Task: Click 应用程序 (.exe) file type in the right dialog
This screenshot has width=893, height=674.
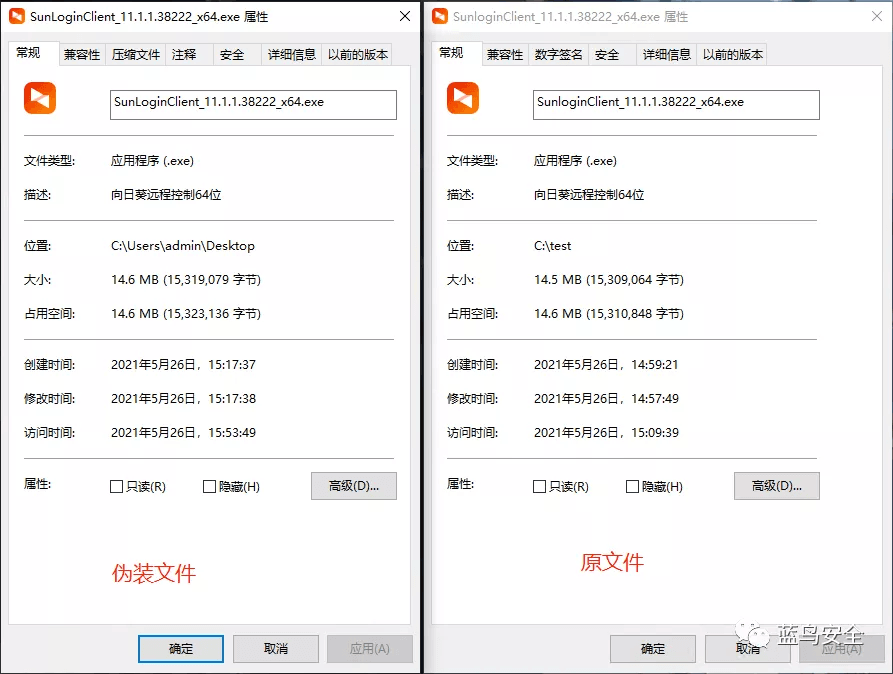Action: pyautogui.click(x=575, y=161)
